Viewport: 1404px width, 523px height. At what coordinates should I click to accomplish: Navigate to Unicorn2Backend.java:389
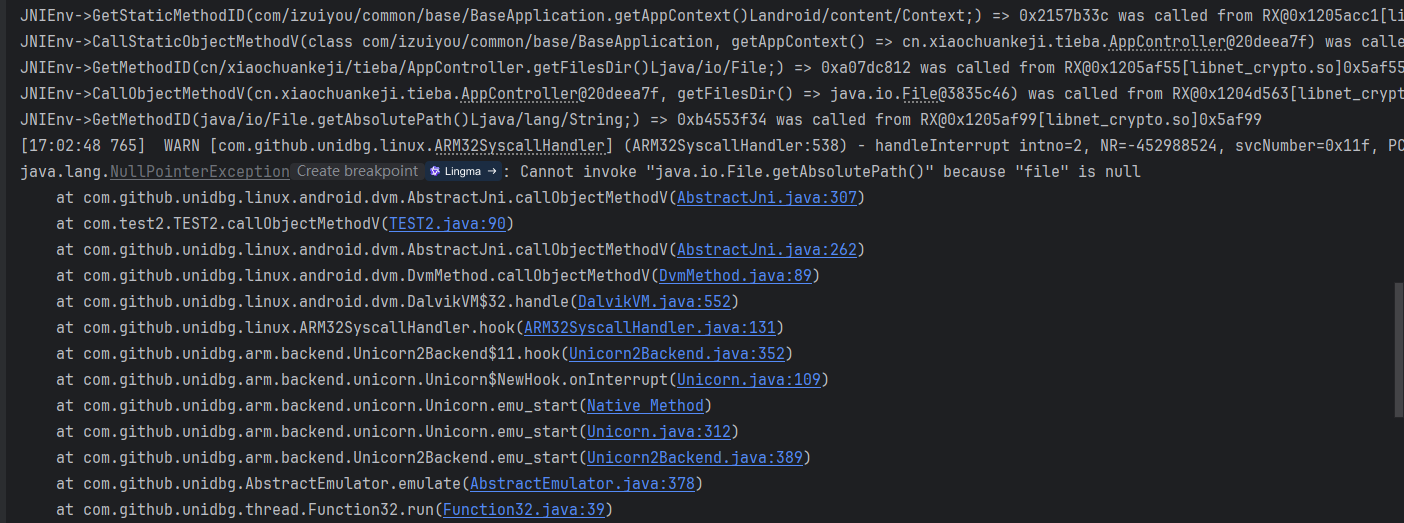(x=695, y=457)
